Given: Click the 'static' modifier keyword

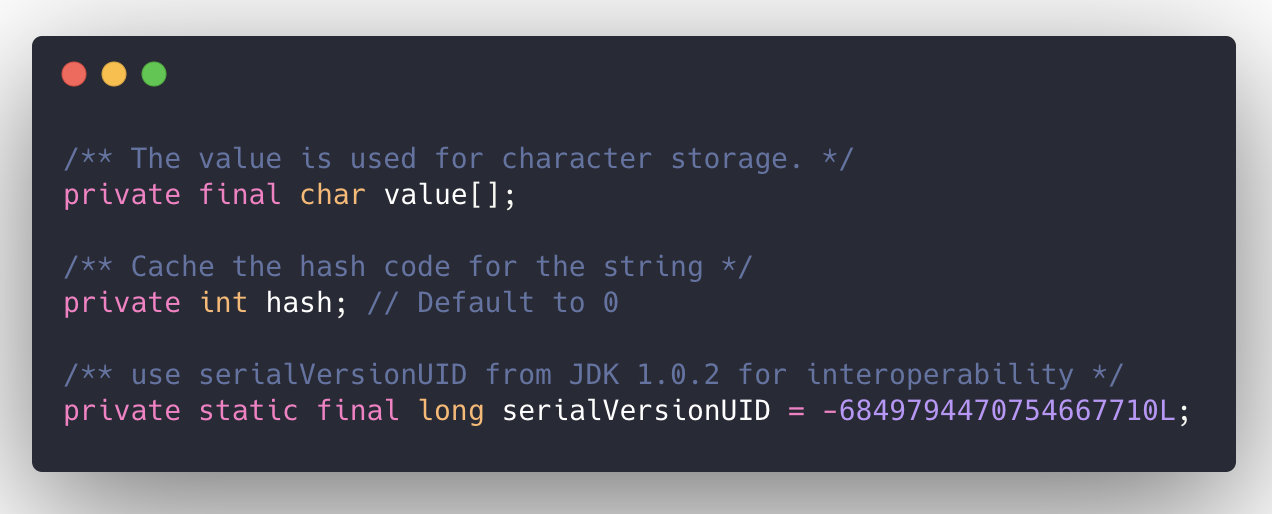Looking at the screenshot, I should pos(248,410).
